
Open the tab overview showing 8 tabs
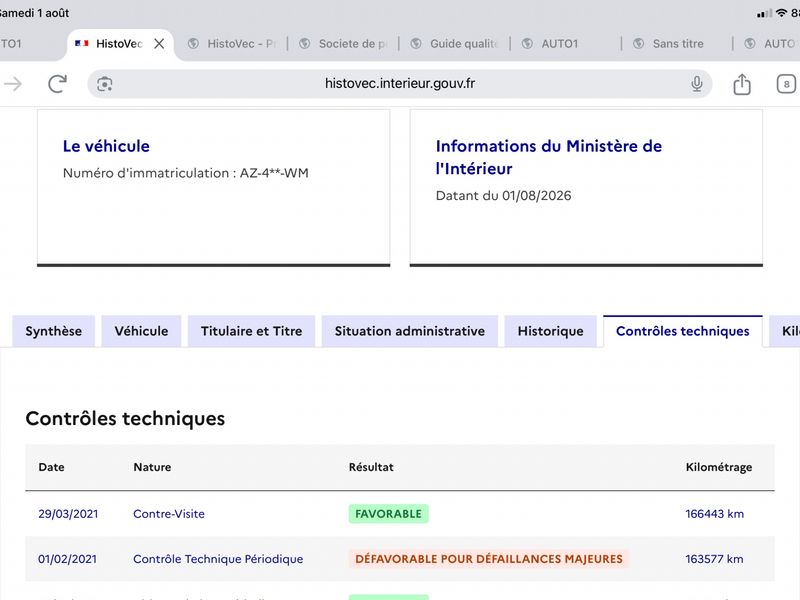coord(786,84)
